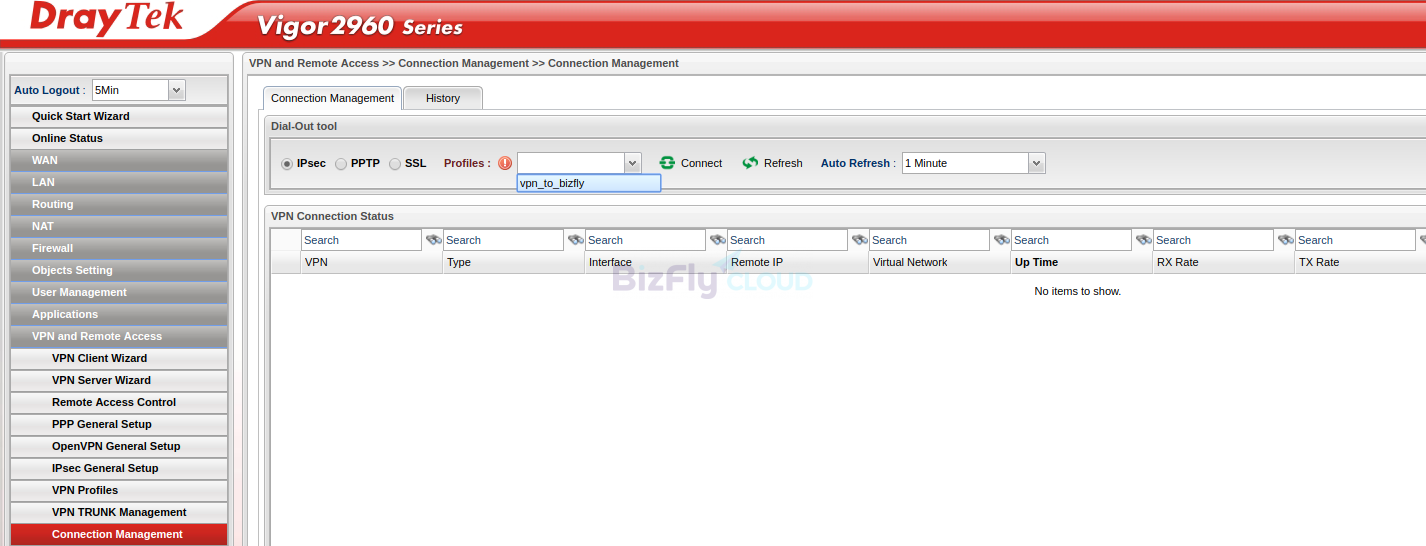Screen dimensions: 1426x546
Task: Click binoculars icon next to RX Rate search
Action: [x=1285, y=240]
